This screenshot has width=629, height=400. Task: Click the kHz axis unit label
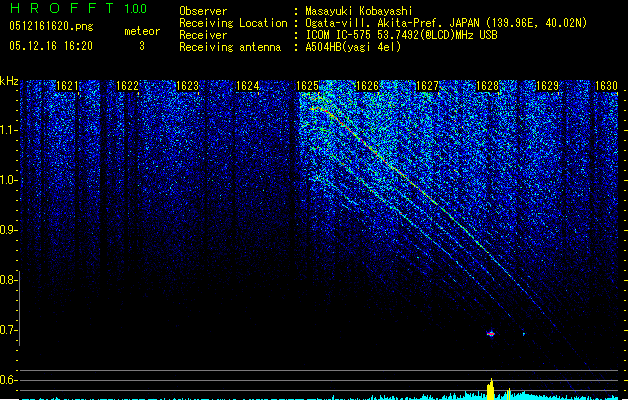tap(9, 81)
